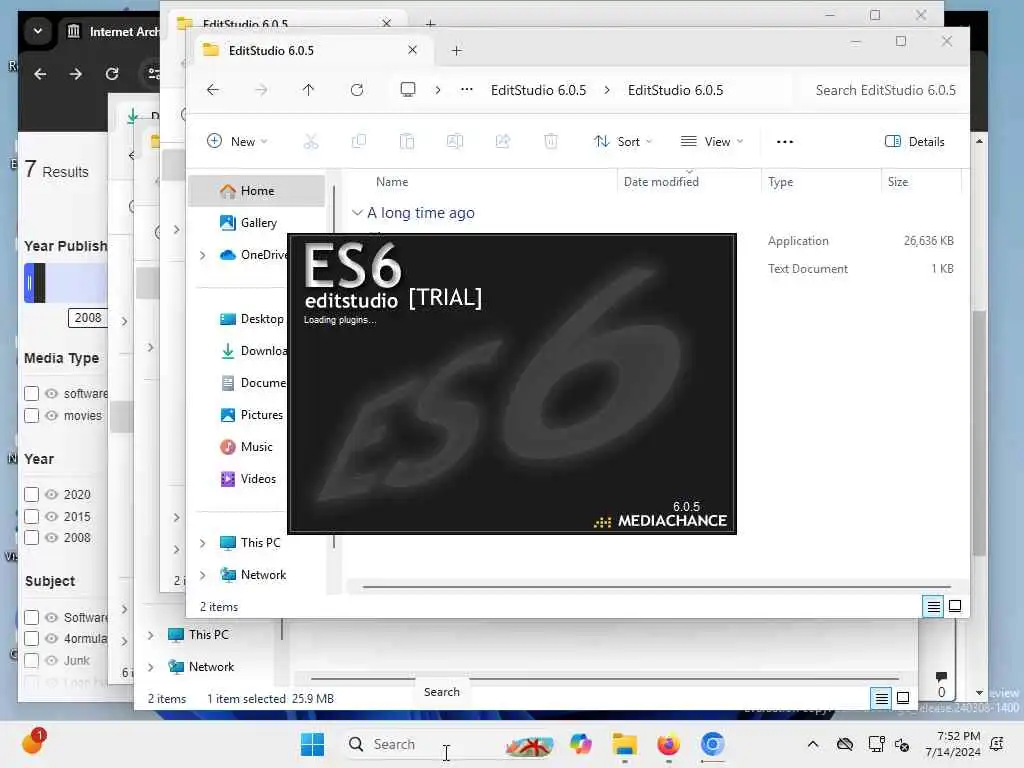
Task: Expand Network in front window sidebar
Action: point(202,575)
